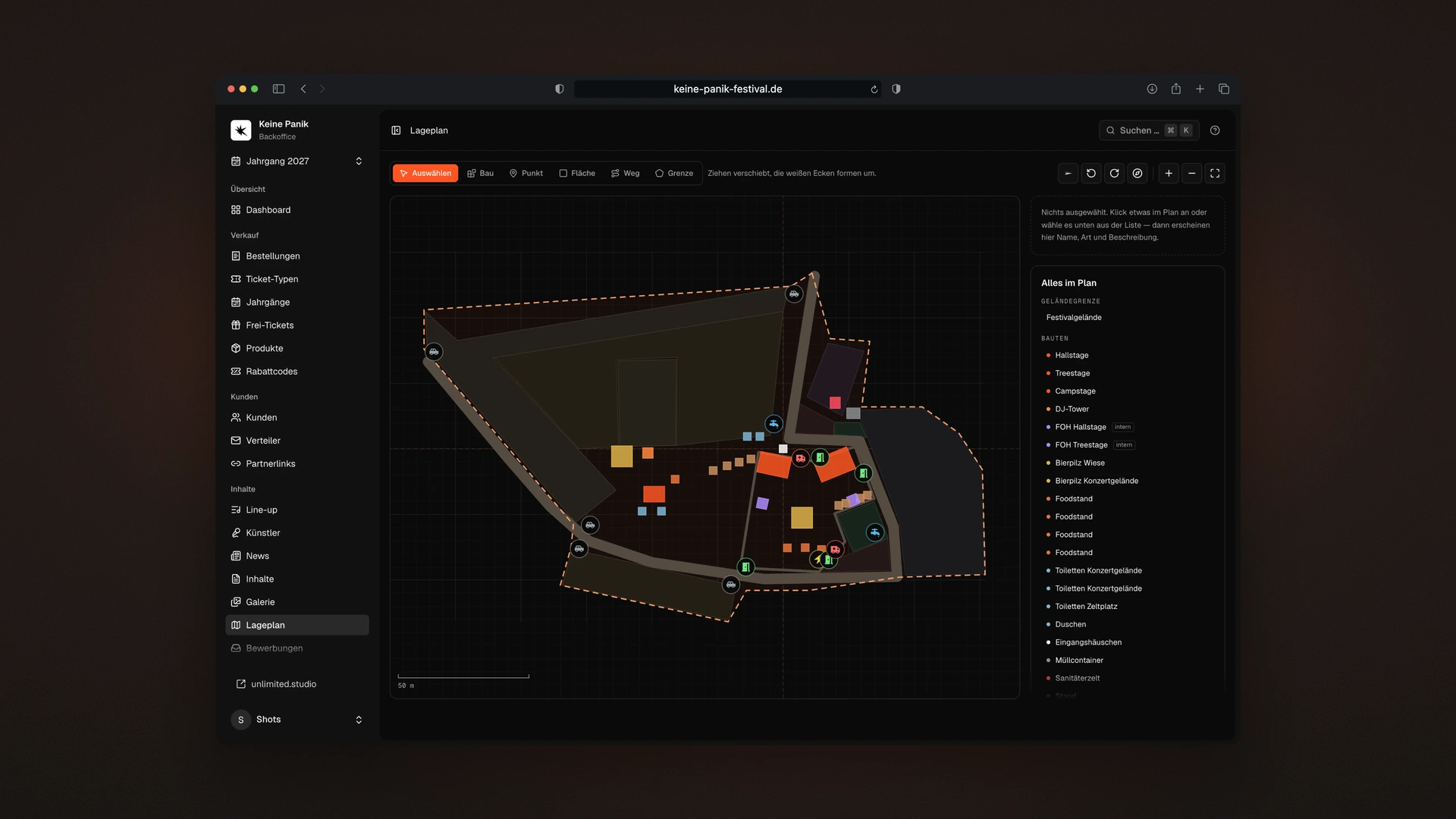Rotate map clockwise
Image resolution: width=1456 pixels, height=819 pixels.
click(x=1114, y=174)
